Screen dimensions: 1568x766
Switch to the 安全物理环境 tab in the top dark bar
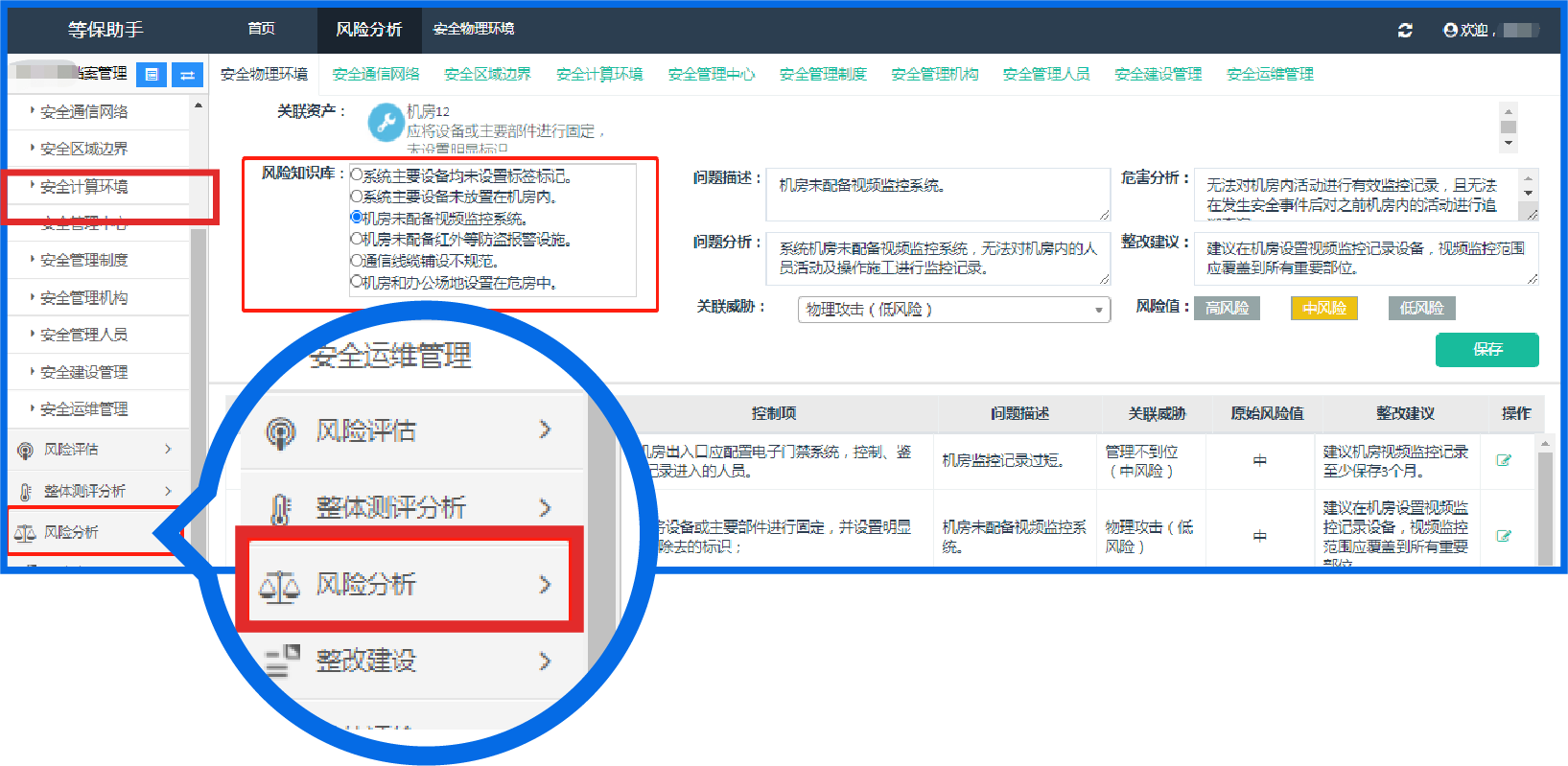[474, 30]
